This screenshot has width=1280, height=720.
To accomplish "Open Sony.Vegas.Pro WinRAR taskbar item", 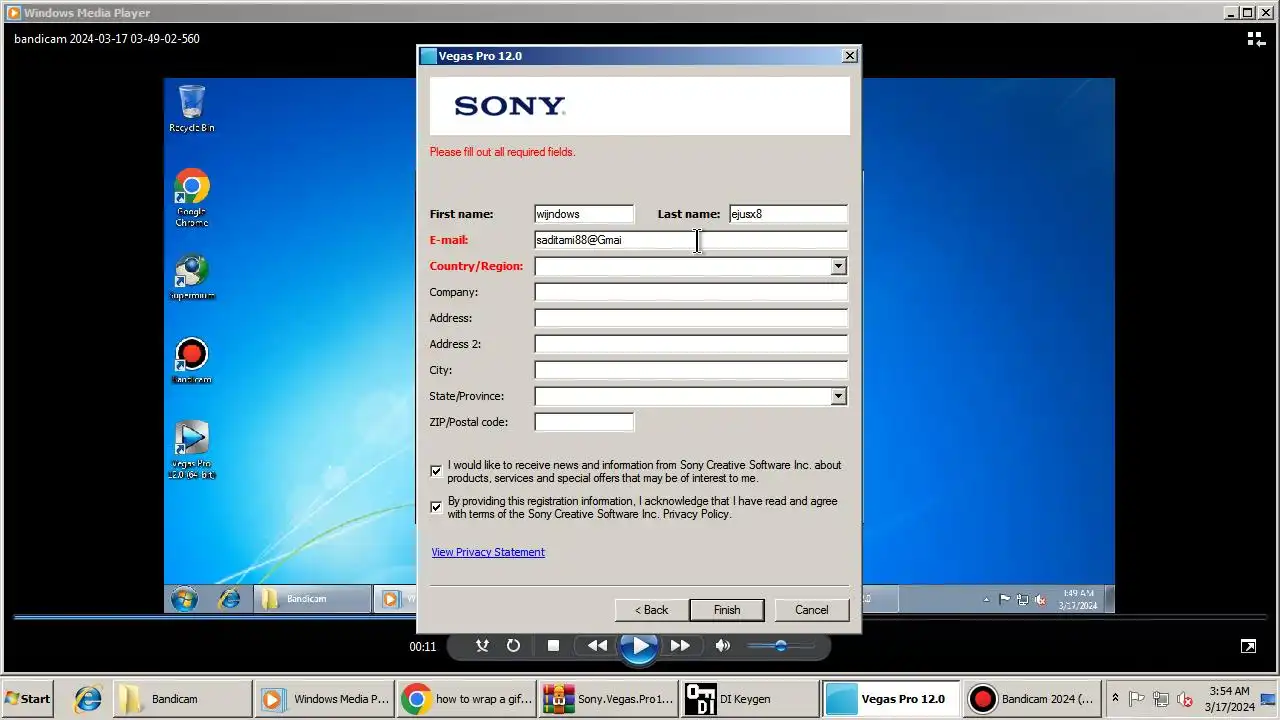I will (609, 699).
